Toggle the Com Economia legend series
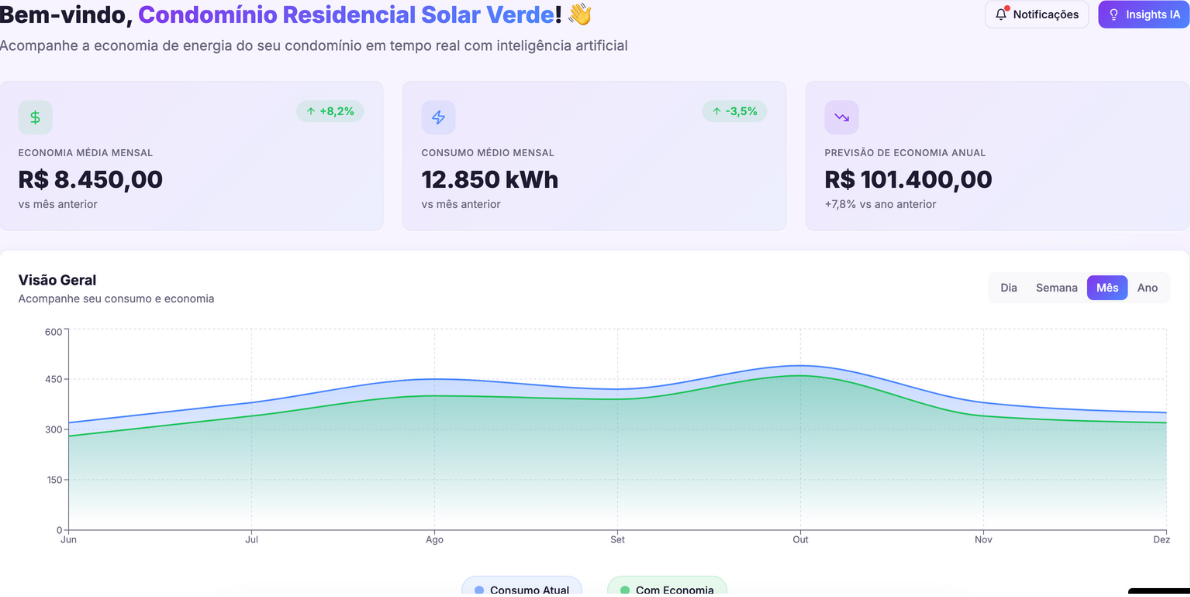This screenshot has height=597, width=1190. click(x=666, y=589)
